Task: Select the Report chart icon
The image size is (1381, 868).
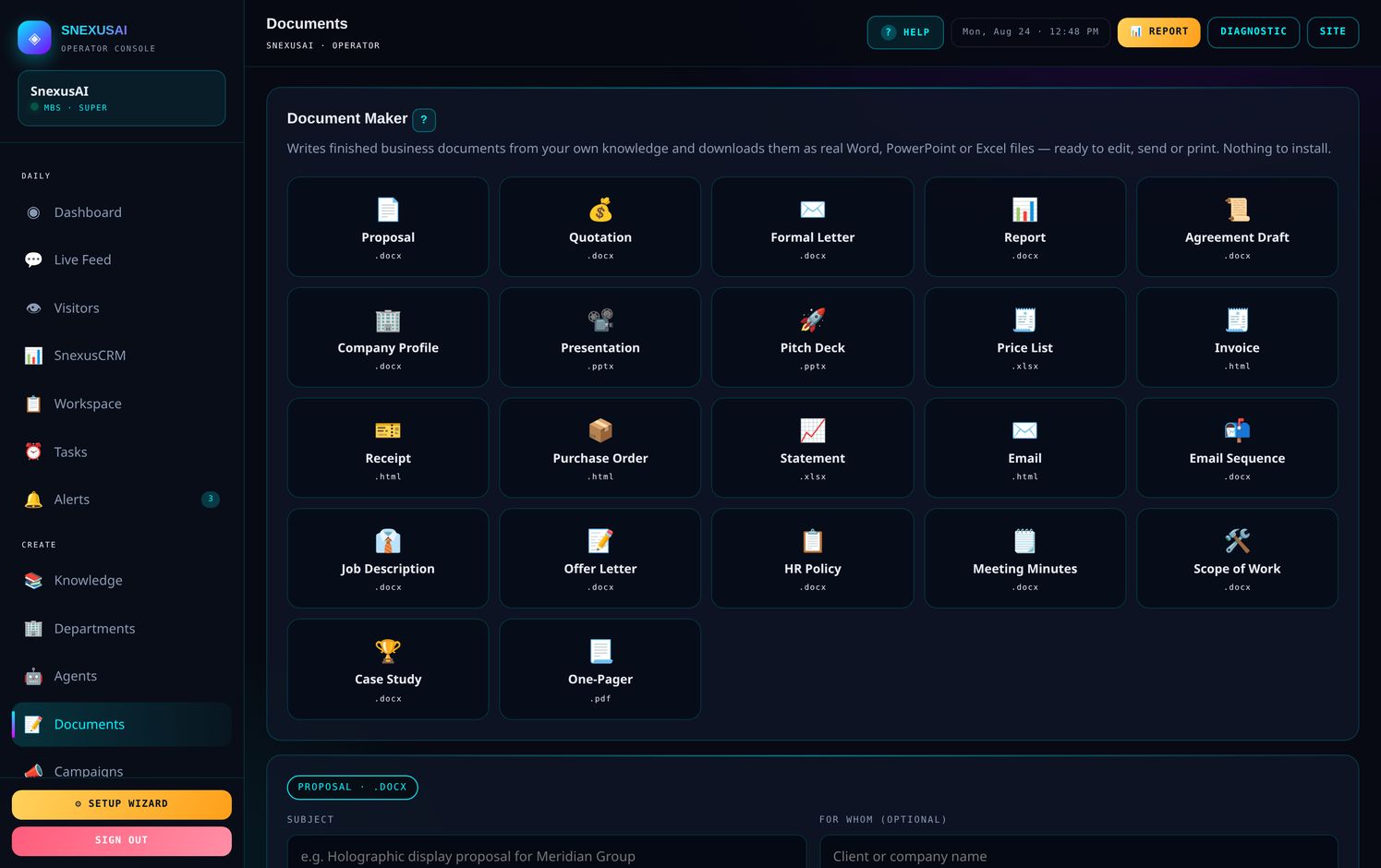Action: pyautogui.click(x=1024, y=210)
